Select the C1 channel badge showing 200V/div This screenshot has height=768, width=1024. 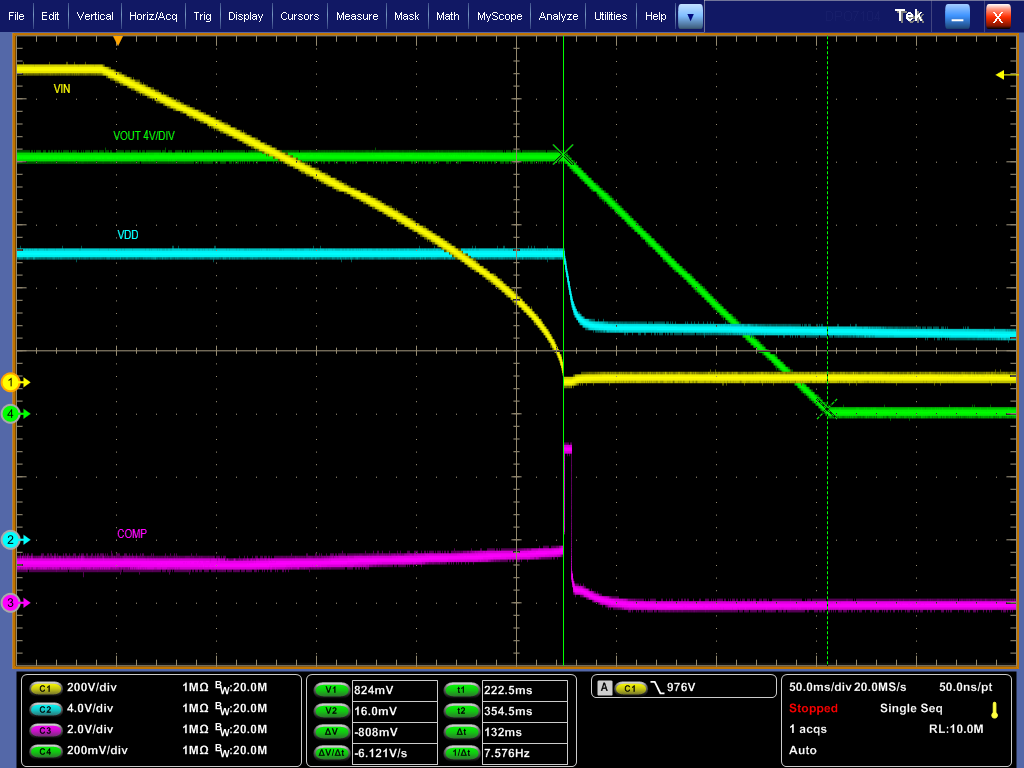point(44,689)
